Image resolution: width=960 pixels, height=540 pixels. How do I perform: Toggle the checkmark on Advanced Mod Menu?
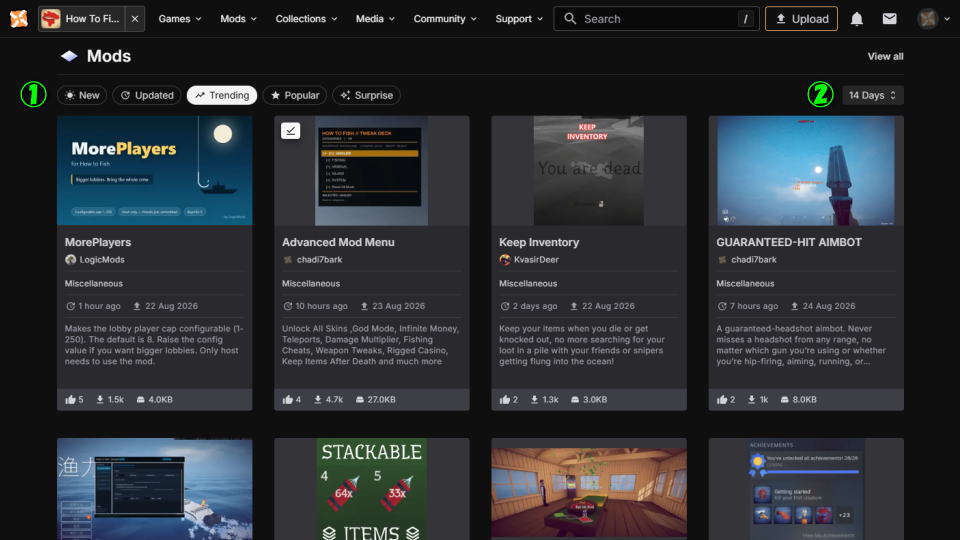point(291,130)
